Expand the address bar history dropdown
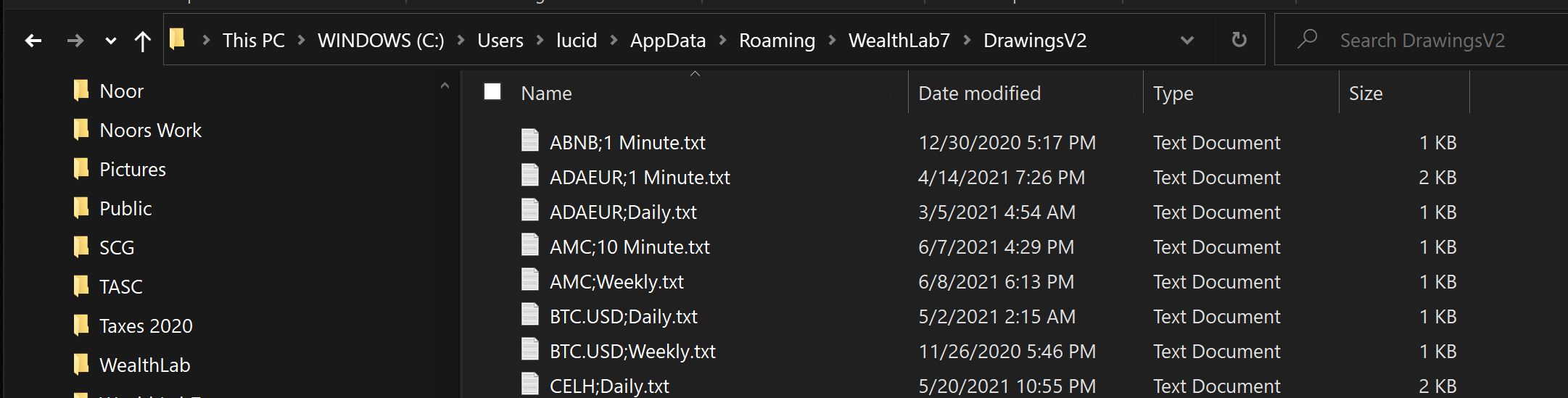 tap(1187, 41)
